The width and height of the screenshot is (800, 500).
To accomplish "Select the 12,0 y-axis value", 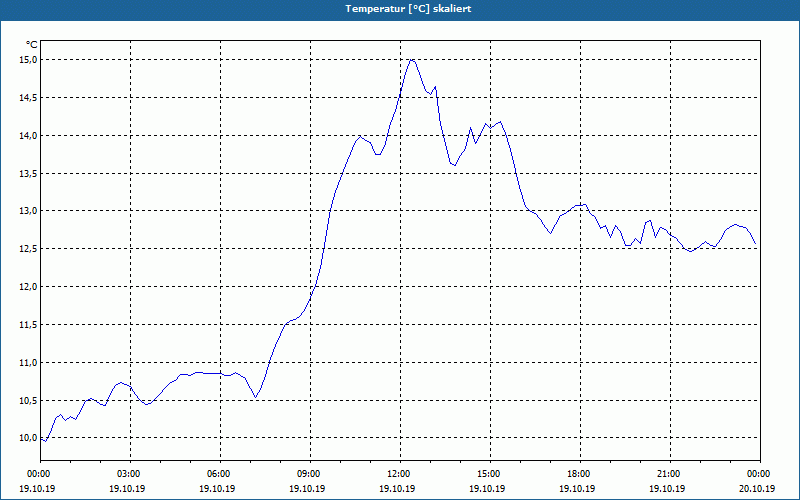I will coord(28,287).
